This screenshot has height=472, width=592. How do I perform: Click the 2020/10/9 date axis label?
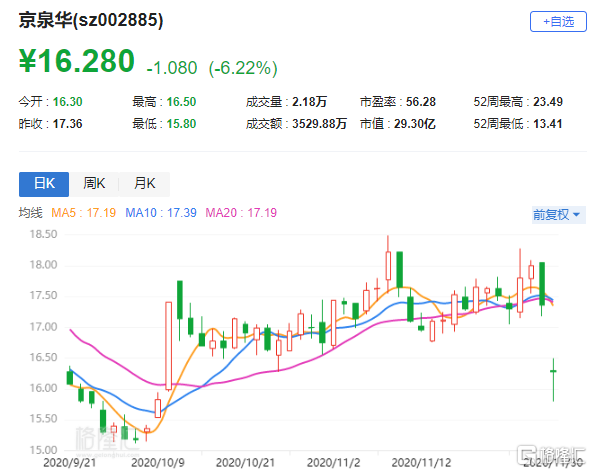tap(158, 463)
